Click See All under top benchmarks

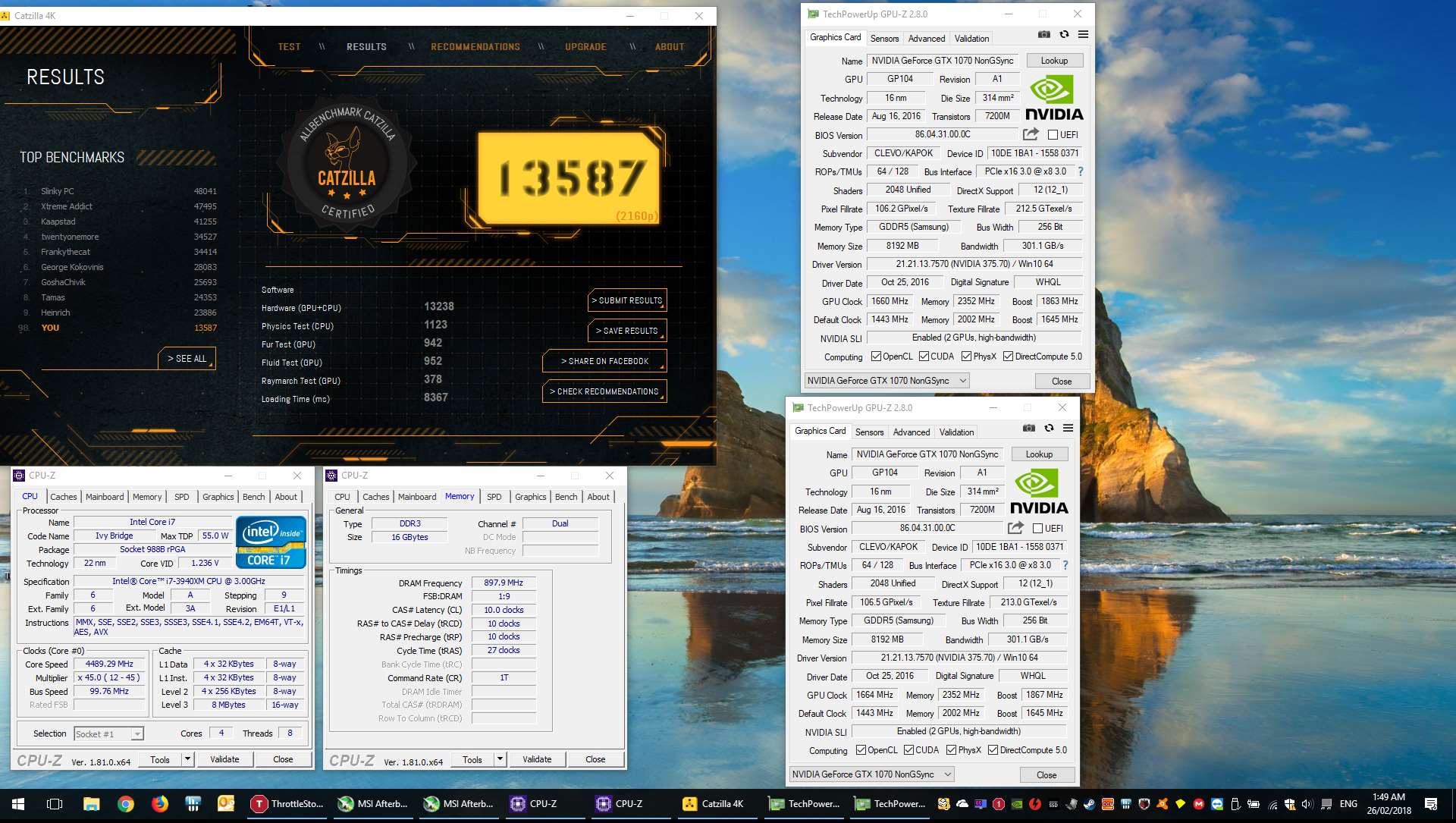[187, 359]
